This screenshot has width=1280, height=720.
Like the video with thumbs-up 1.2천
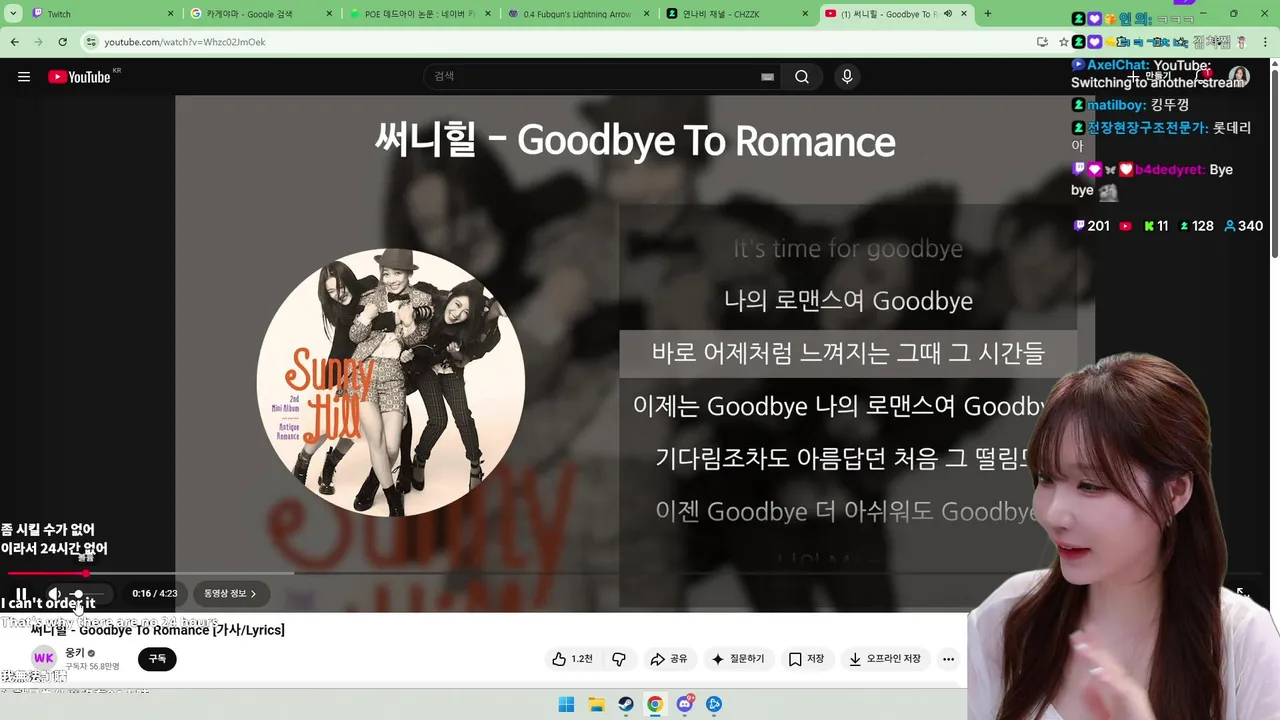coord(572,659)
